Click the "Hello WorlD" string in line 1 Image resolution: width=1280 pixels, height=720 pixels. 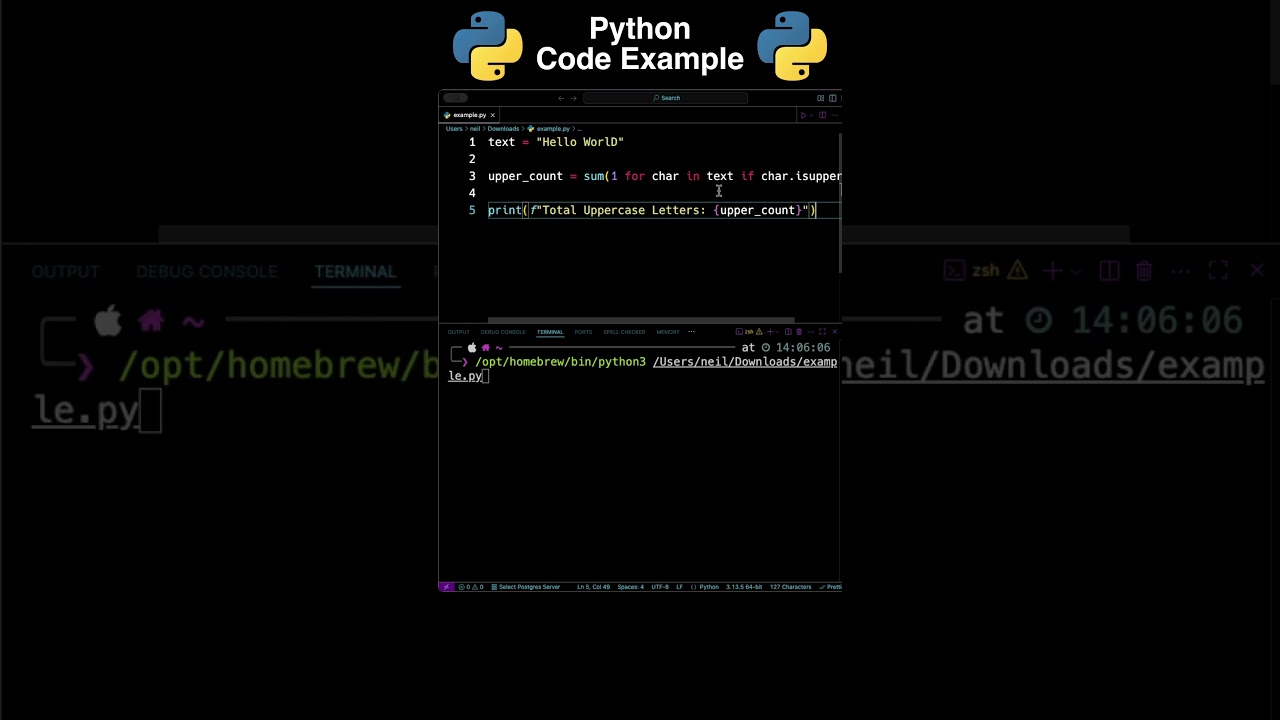click(x=580, y=142)
